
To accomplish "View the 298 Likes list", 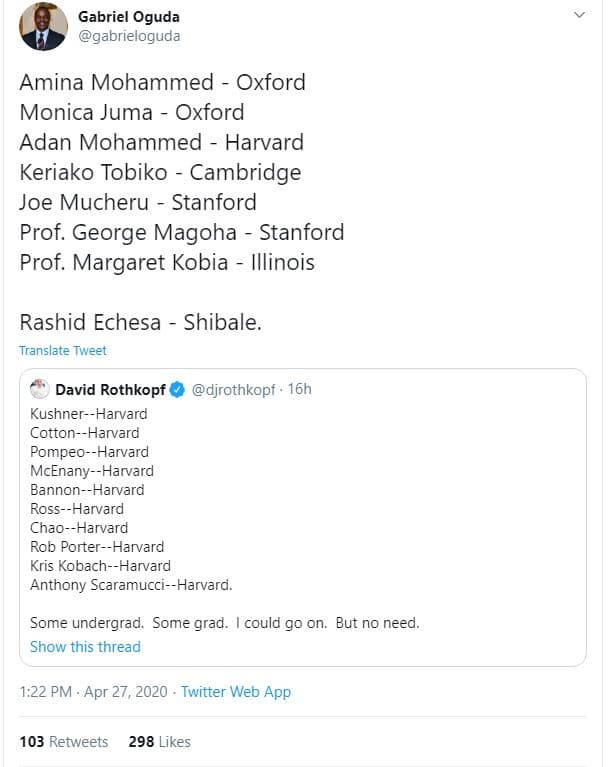I will pos(159,741).
